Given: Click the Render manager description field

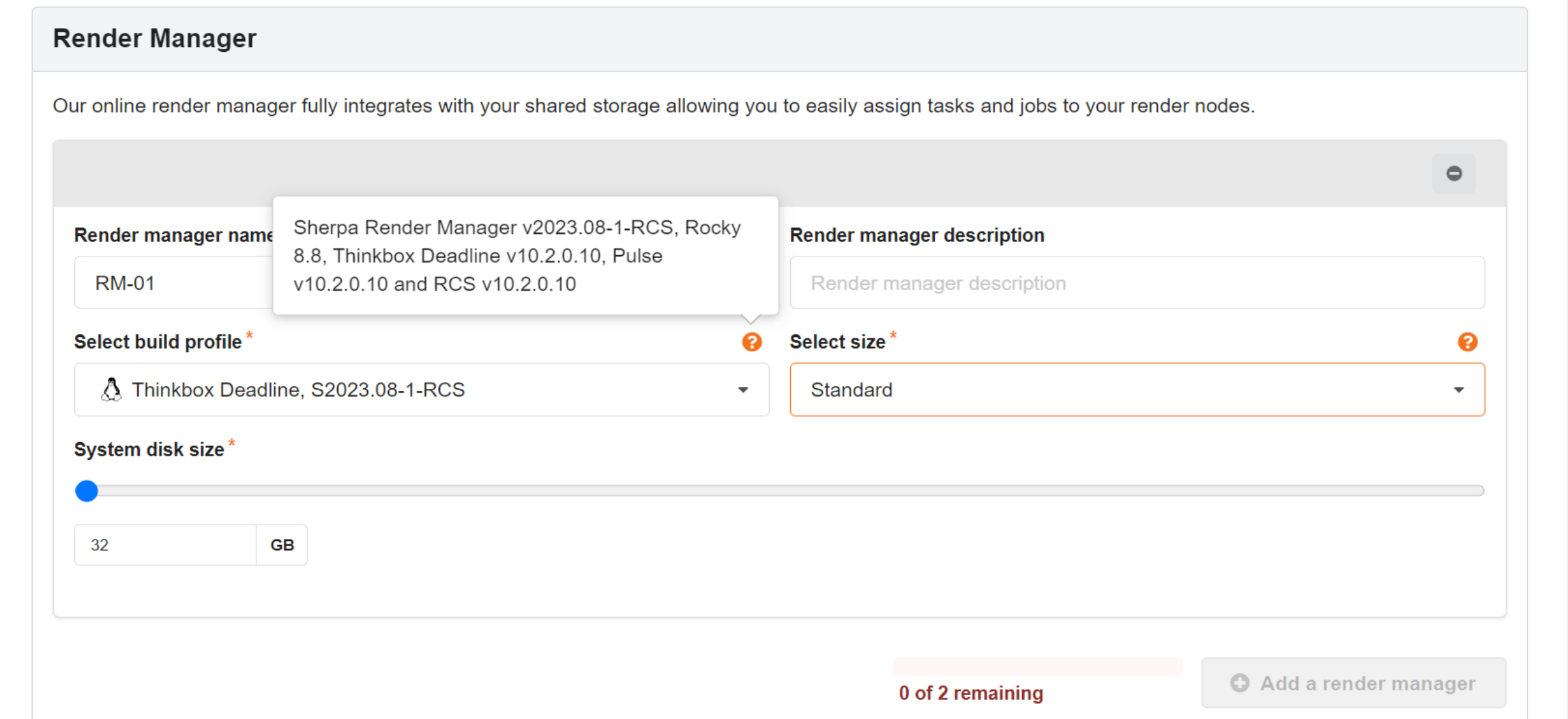Looking at the screenshot, I should [x=1137, y=282].
